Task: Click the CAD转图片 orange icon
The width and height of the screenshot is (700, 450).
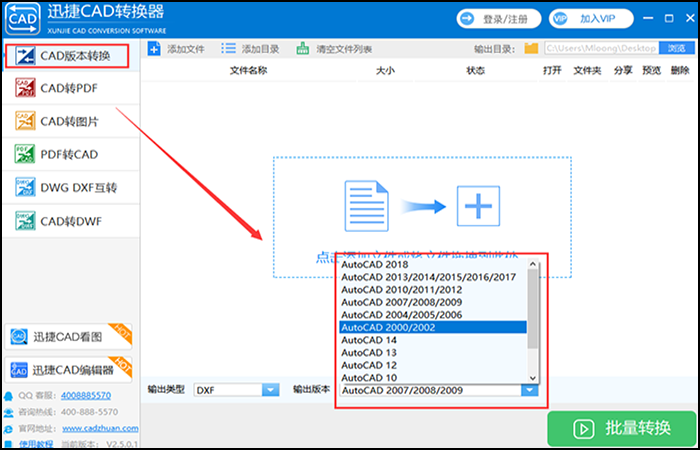Action: [x=25, y=121]
